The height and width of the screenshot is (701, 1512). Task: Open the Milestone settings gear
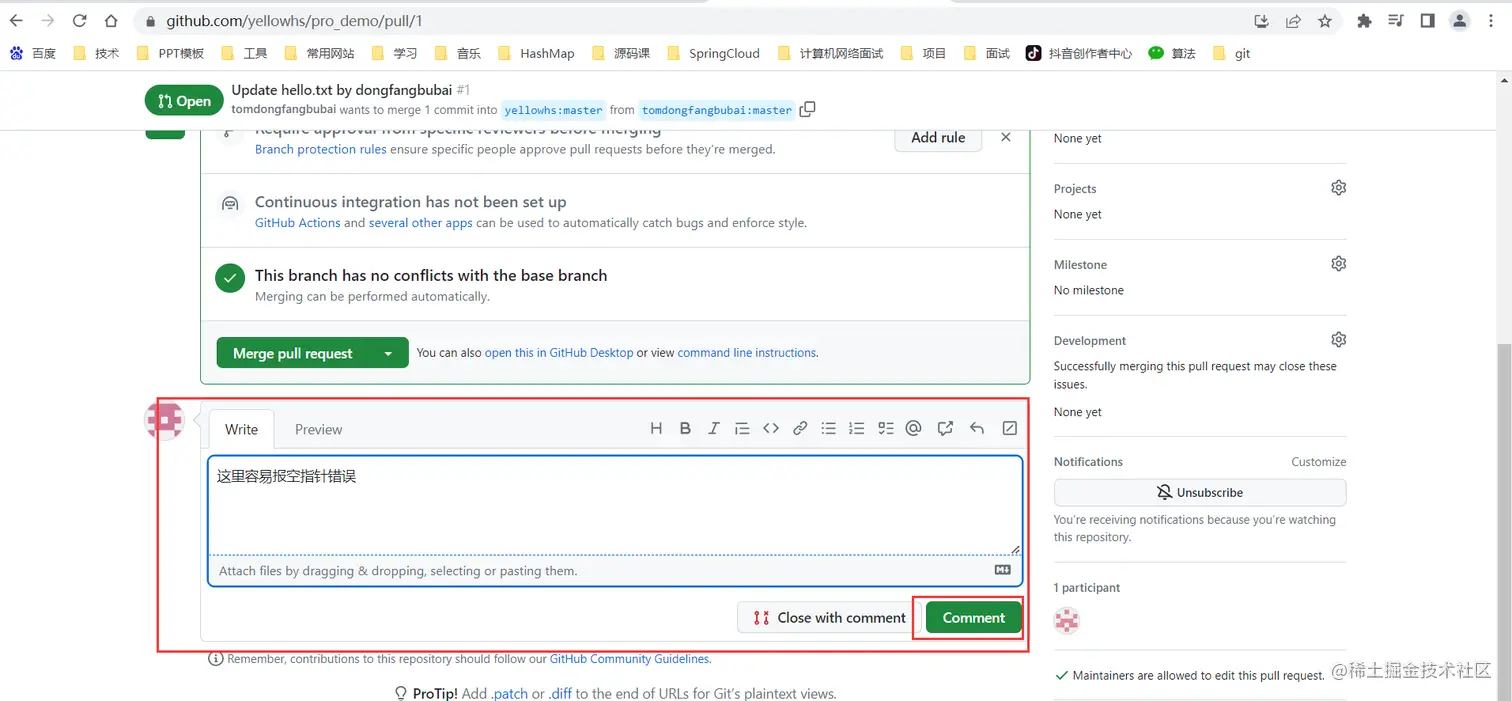point(1338,264)
